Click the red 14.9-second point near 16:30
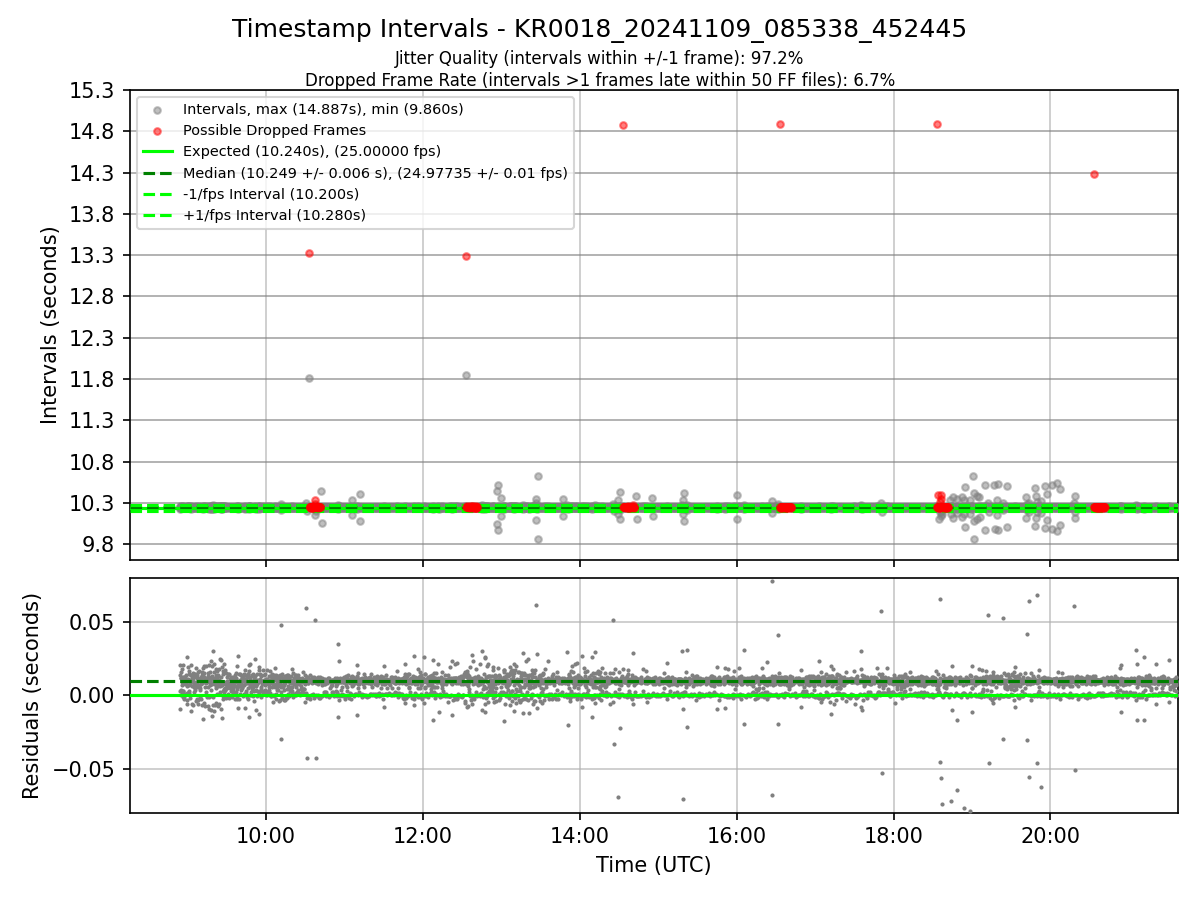1200x900 pixels. coord(780,124)
